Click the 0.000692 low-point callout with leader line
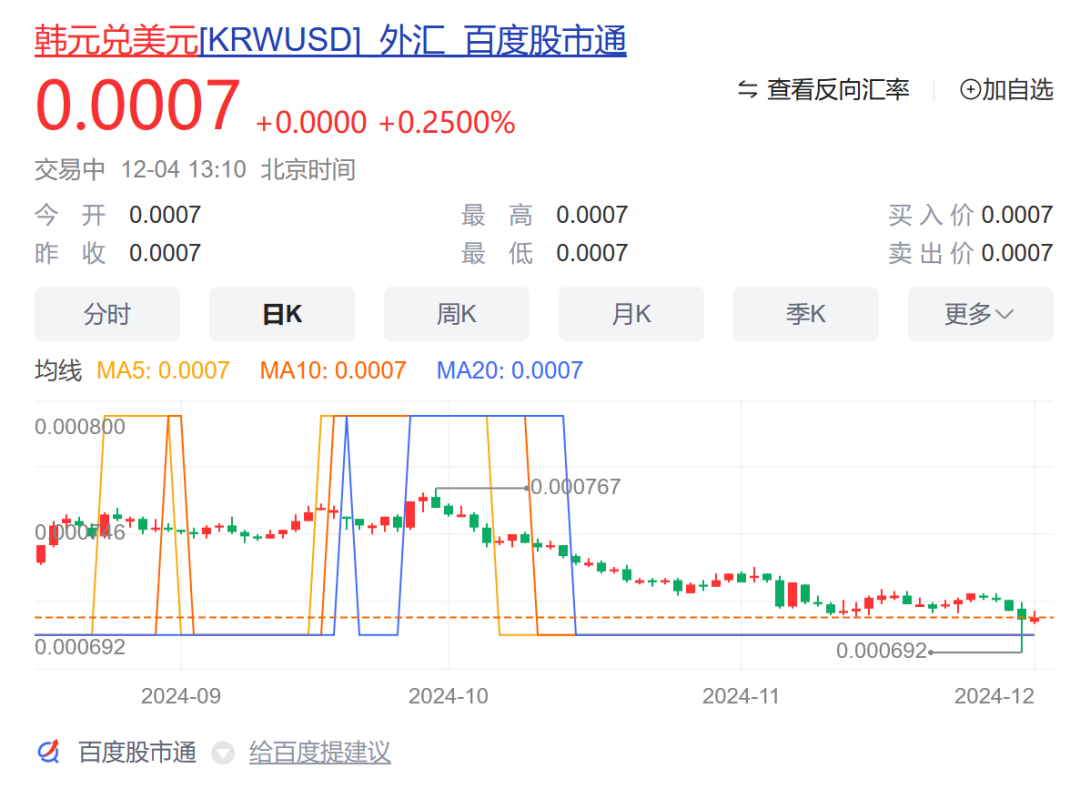1080x789 pixels. (x=882, y=651)
